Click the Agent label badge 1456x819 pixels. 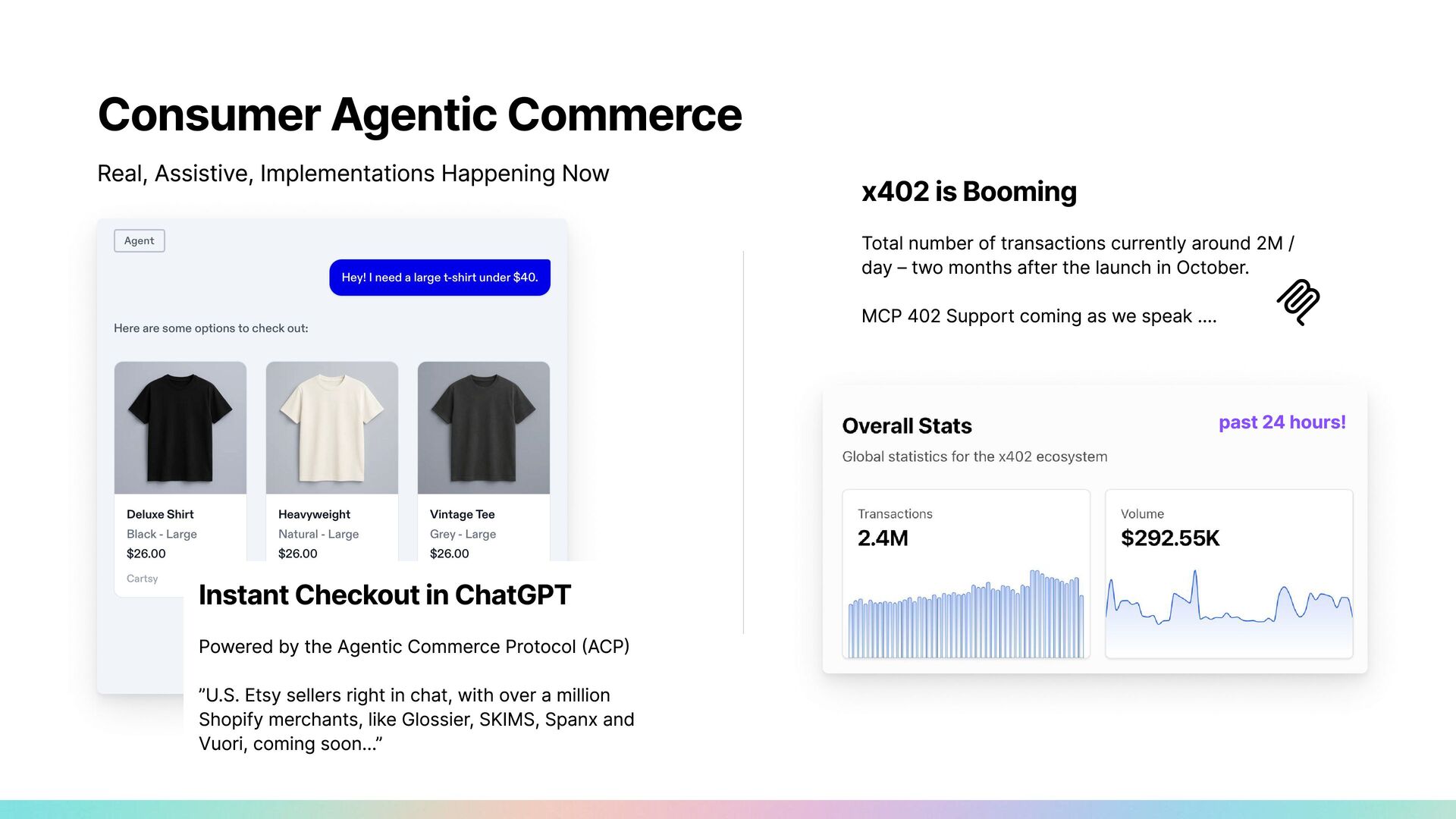(x=139, y=240)
